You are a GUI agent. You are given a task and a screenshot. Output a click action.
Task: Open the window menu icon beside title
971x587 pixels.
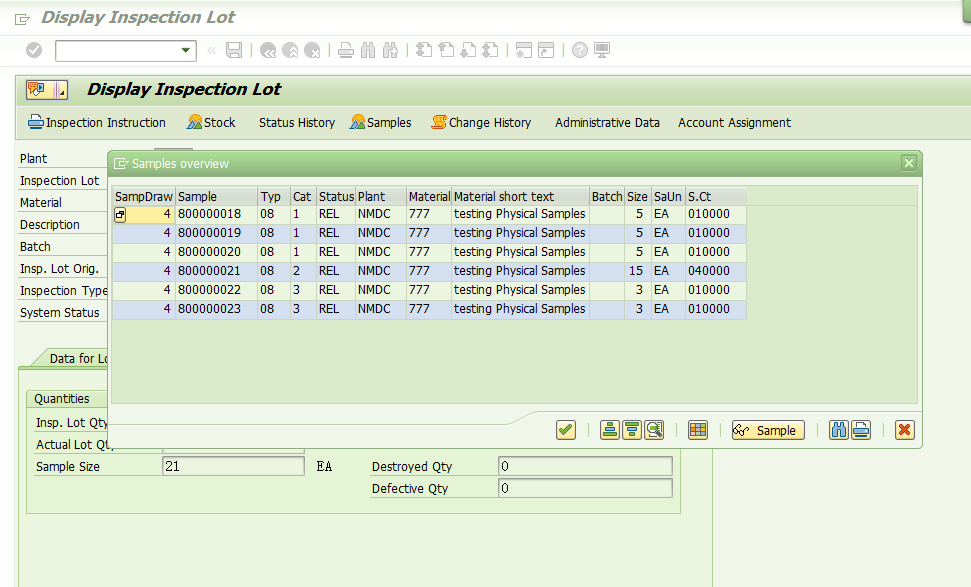(x=22, y=19)
